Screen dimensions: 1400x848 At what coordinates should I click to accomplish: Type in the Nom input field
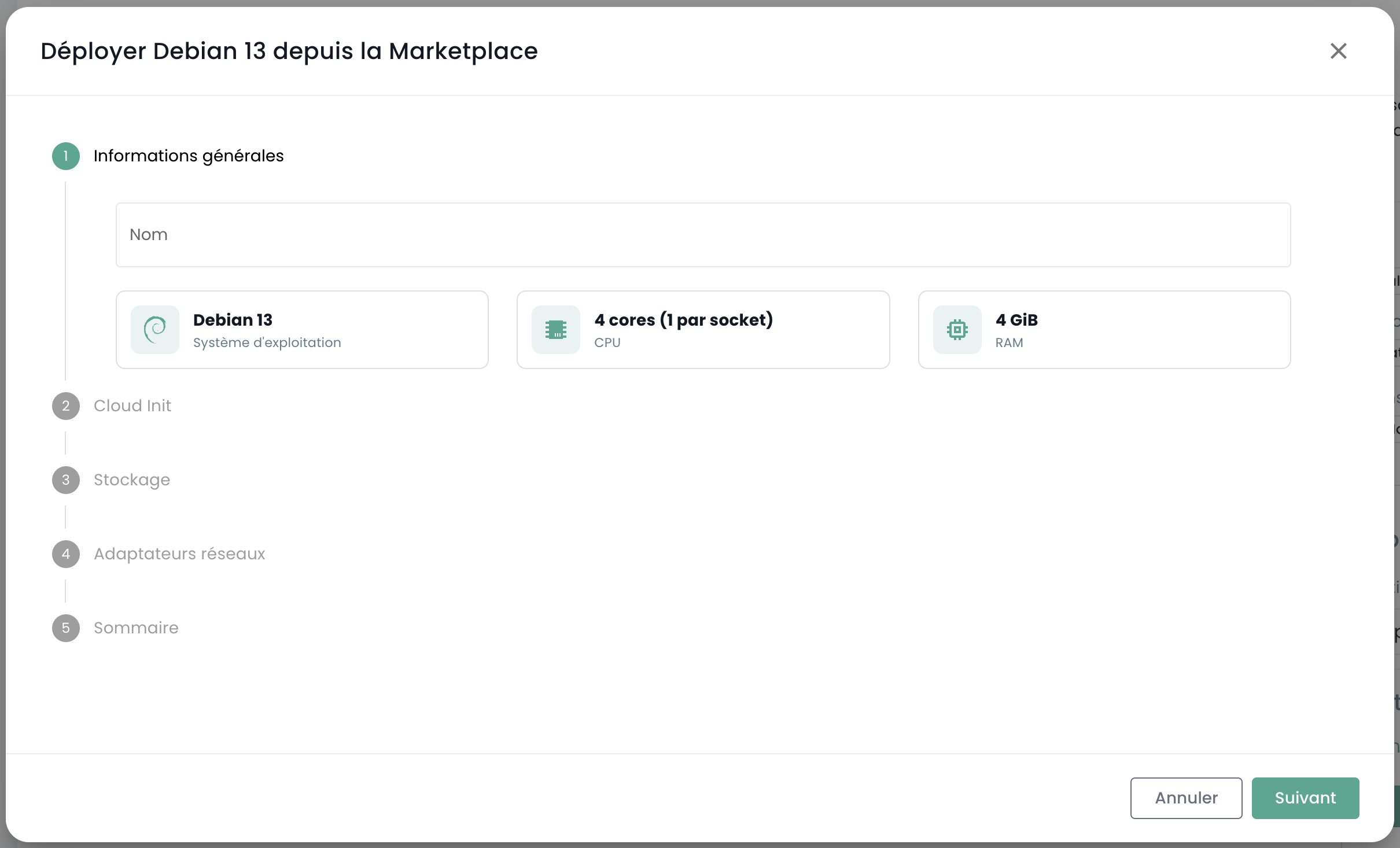click(x=703, y=235)
